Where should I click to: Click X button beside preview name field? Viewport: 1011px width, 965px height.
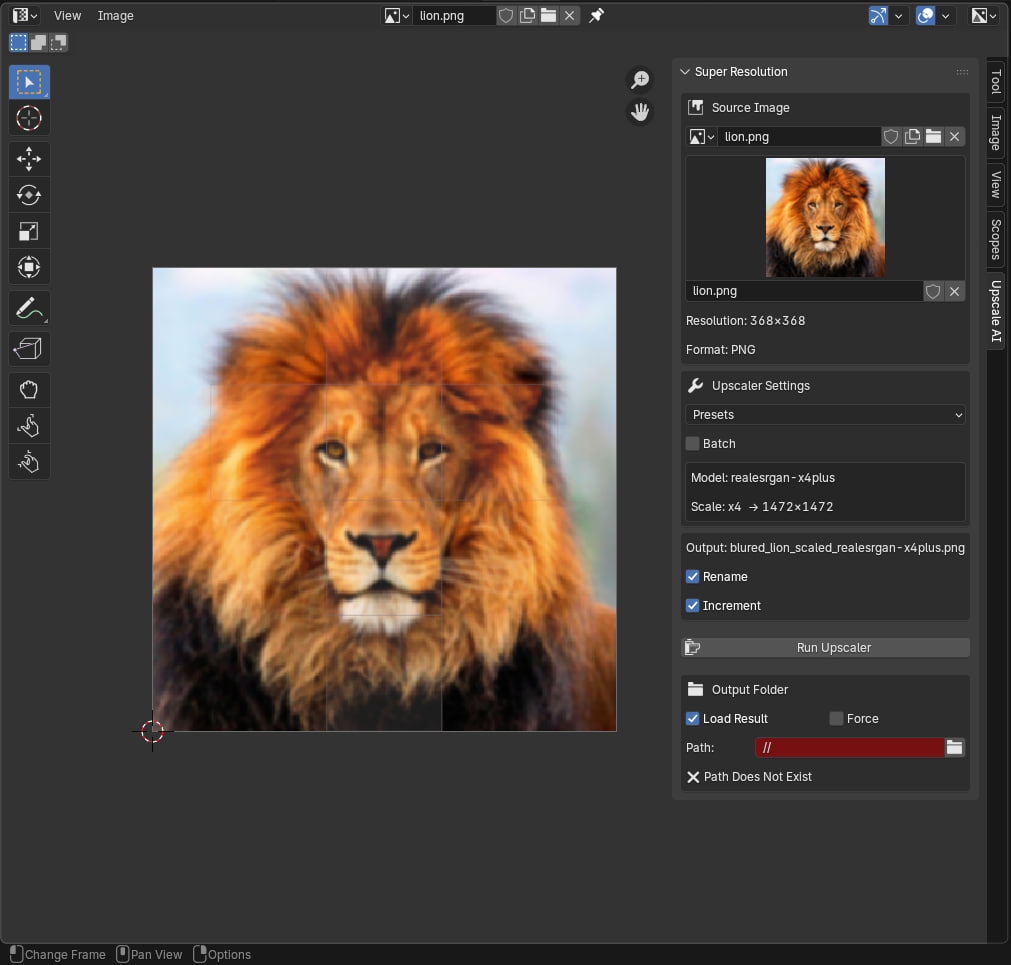pos(955,291)
